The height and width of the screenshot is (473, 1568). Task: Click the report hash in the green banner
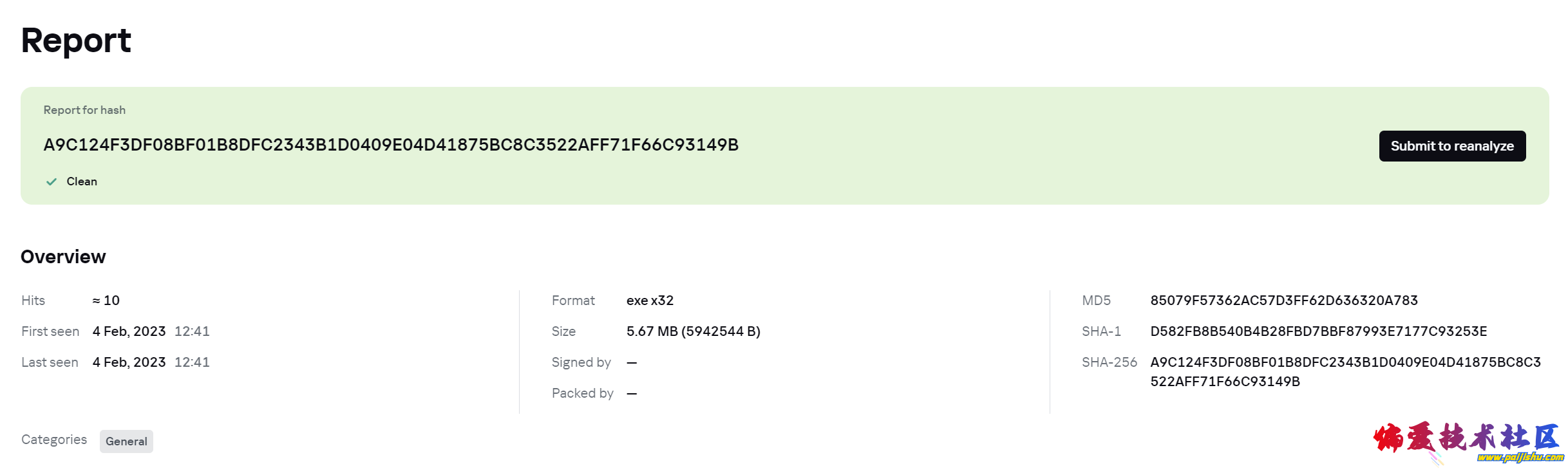[391, 145]
